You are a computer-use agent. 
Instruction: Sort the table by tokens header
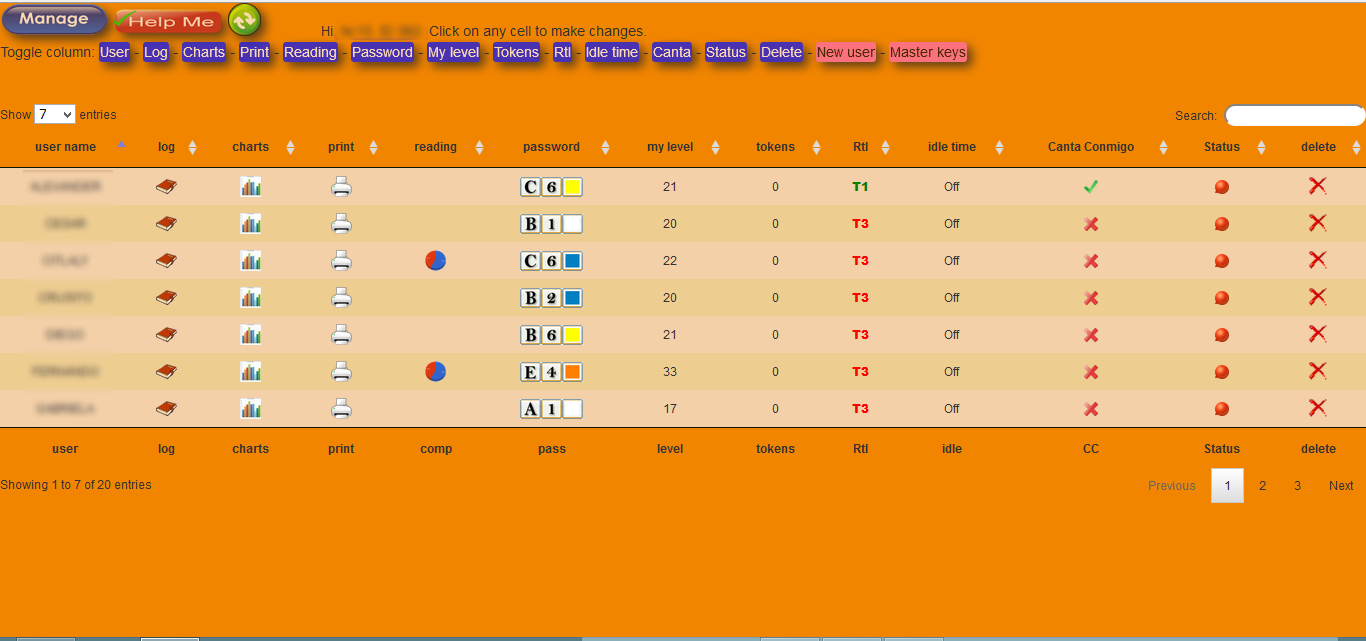(x=775, y=147)
